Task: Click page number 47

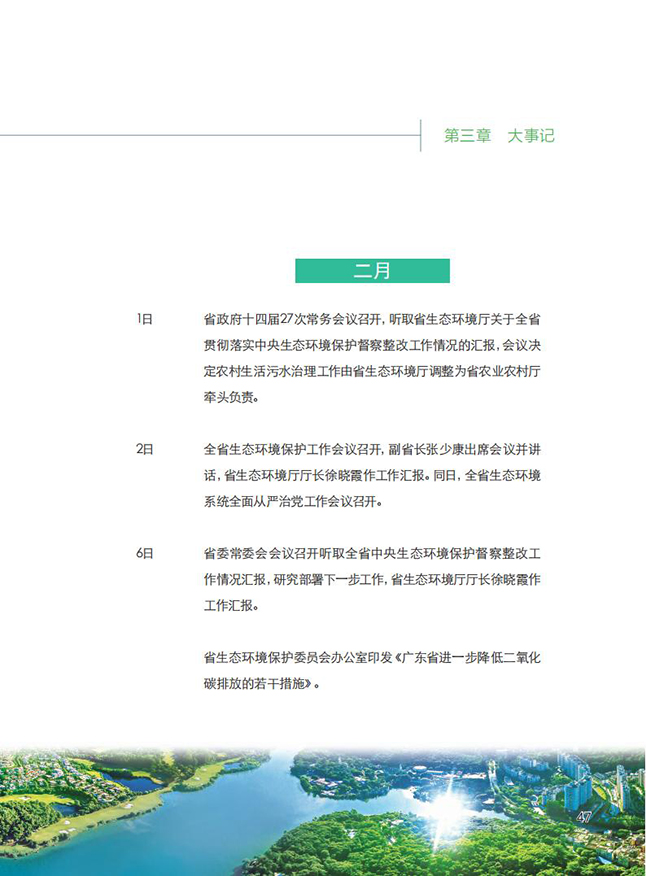Action: pos(586,818)
